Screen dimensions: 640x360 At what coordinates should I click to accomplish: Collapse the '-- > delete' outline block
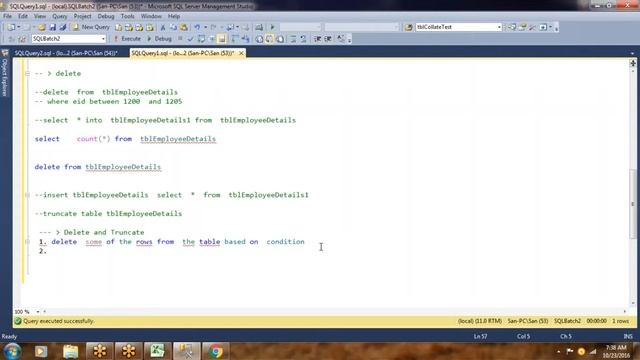pos(27,73)
